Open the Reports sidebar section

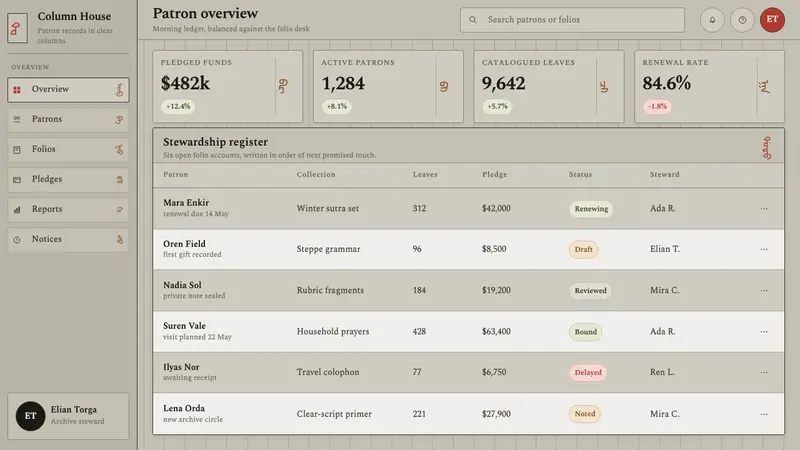[x=68, y=209]
